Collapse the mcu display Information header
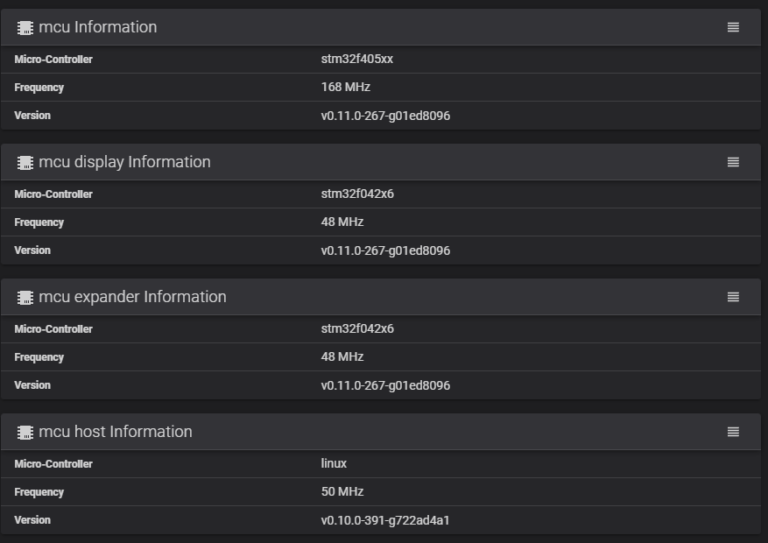This screenshot has height=543, width=768. (x=125, y=162)
